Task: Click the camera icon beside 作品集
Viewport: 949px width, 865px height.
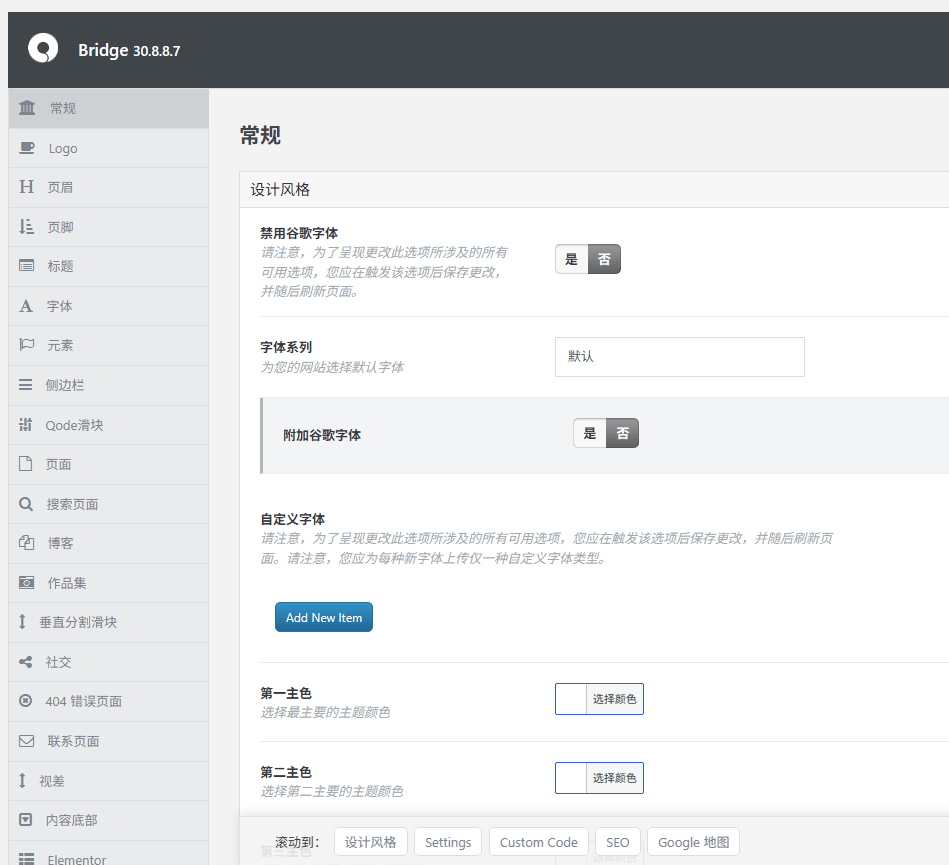Action: [x=27, y=583]
